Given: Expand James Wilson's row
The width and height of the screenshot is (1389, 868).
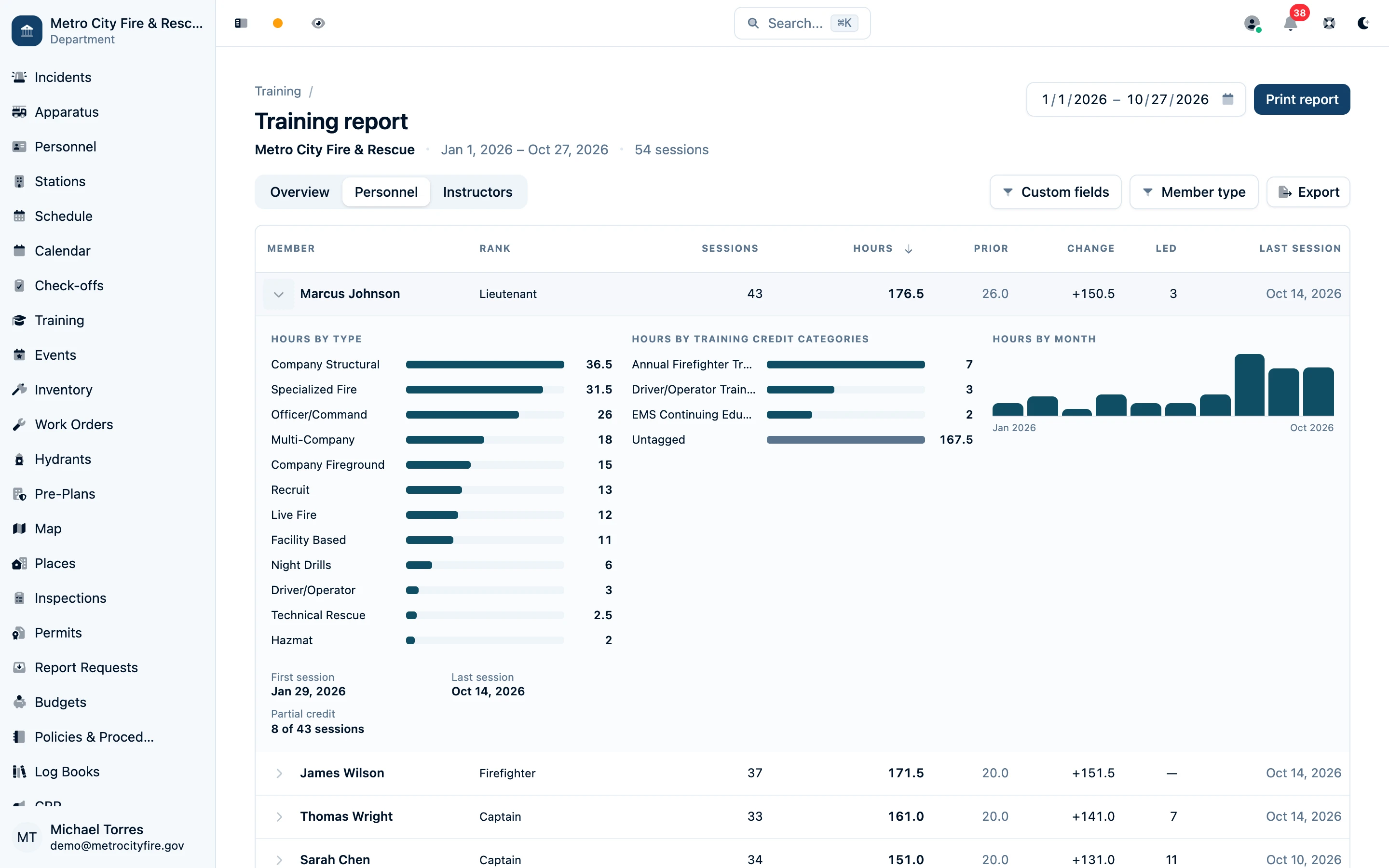Looking at the screenshot, I should (279, 773).
